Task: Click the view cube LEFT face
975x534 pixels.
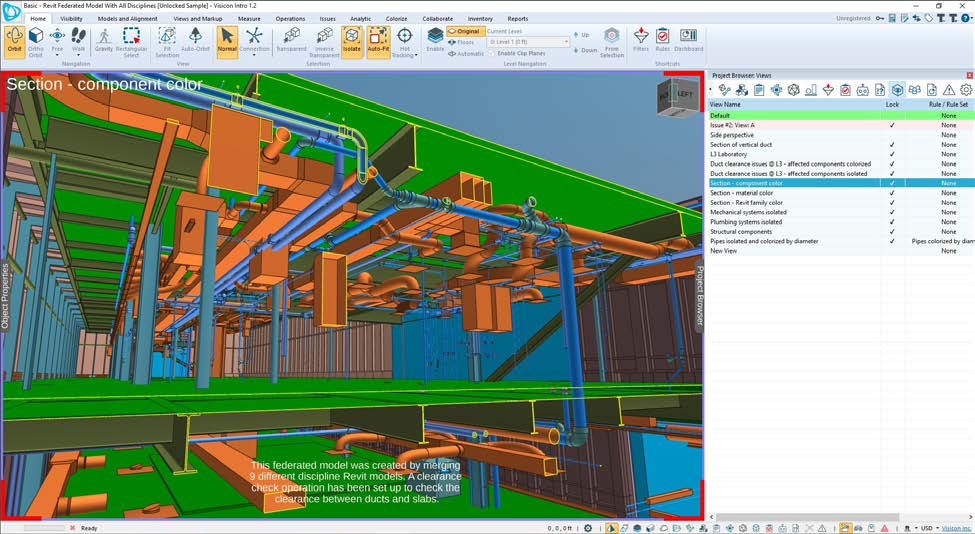Action: click(x=683, y=94)
